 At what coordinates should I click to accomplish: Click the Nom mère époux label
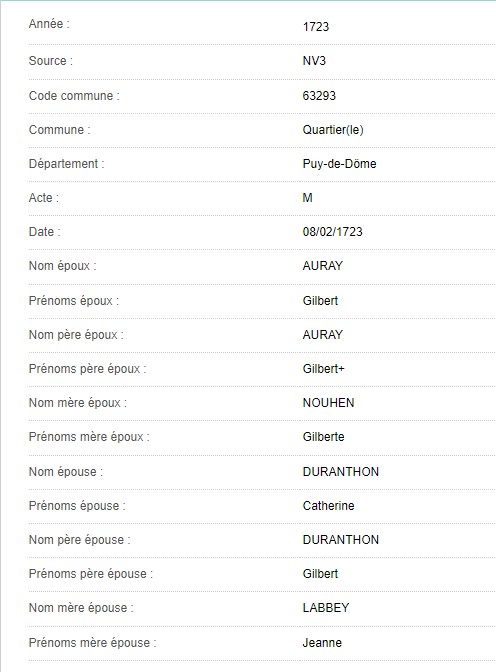tap(78, 403)
